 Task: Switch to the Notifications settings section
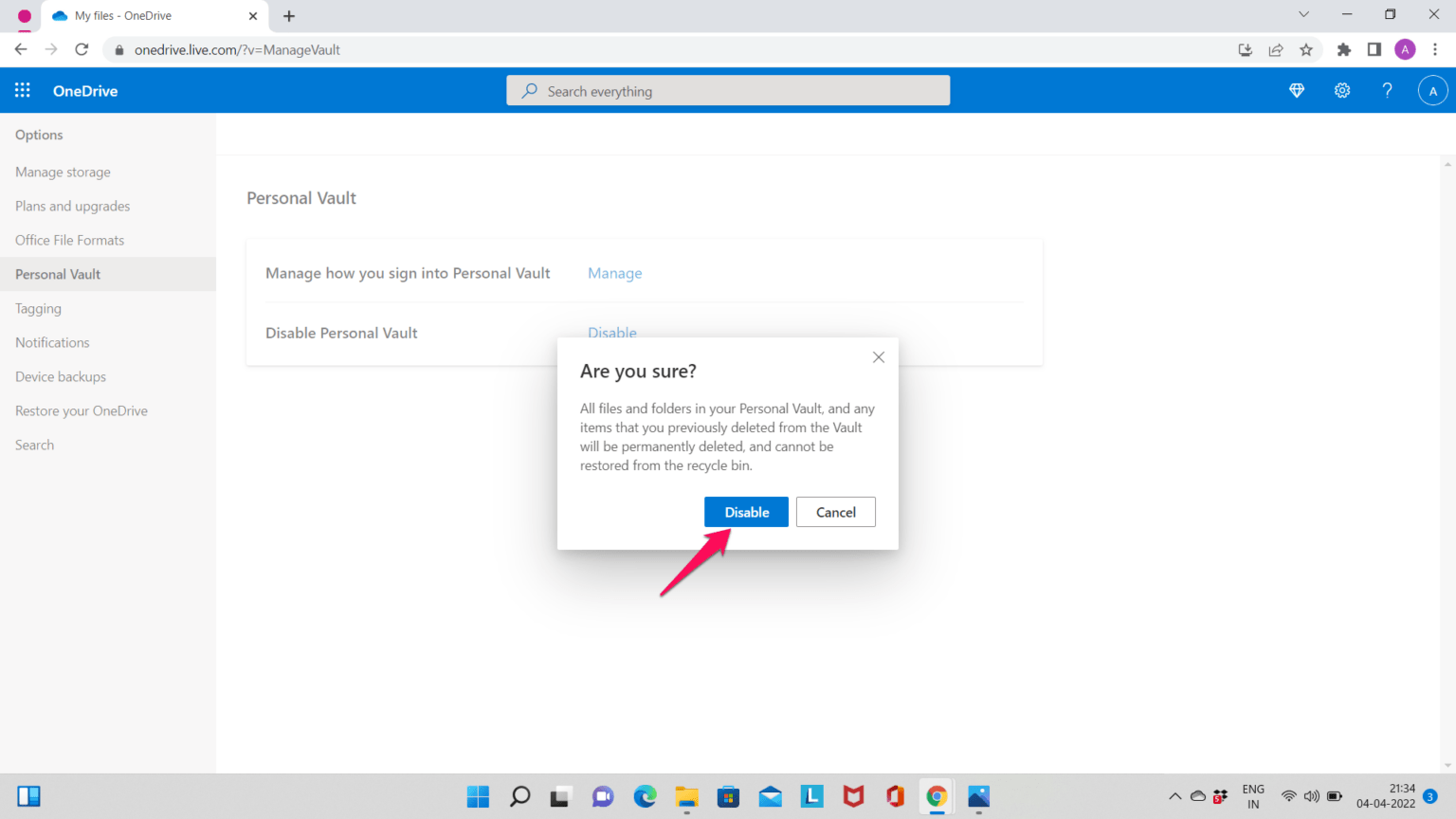tap(51, 342)
